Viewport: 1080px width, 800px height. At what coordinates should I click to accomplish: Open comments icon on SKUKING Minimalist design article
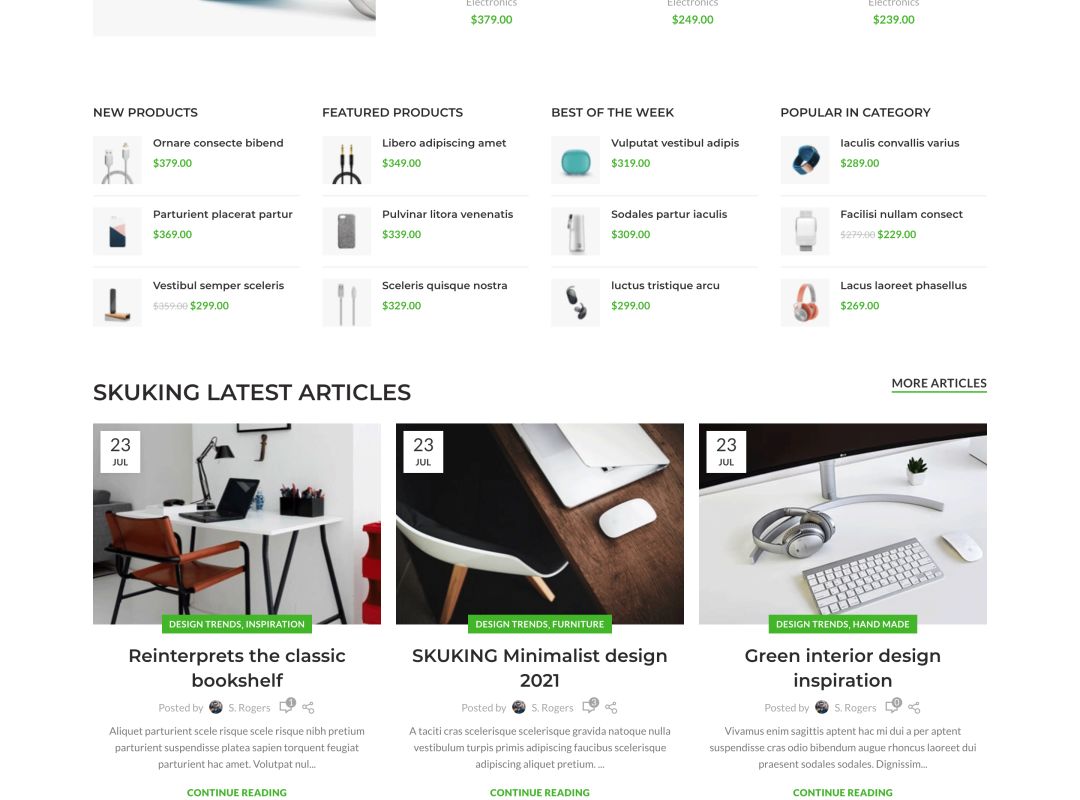590,706
